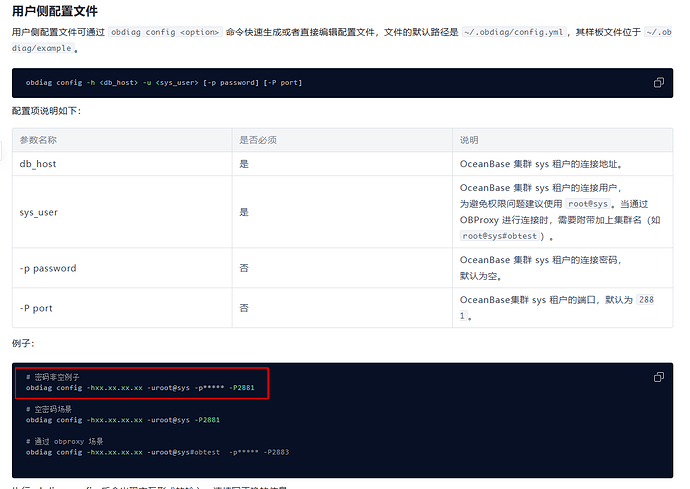
Task: Click the table header 参数名称
Action: pyautogui.click(x=38, y=140)
